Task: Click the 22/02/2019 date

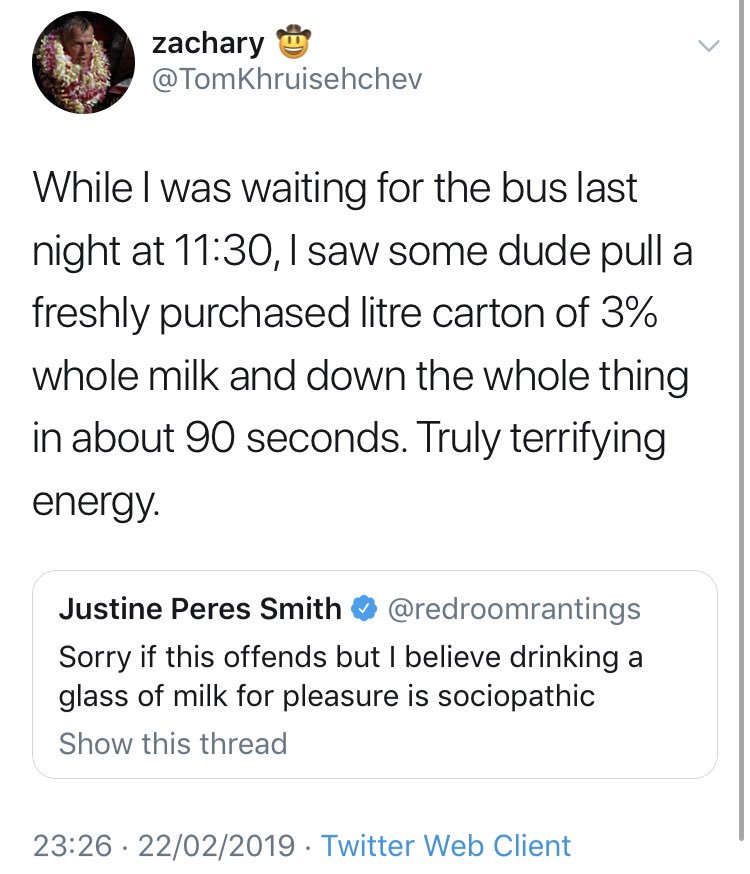Action: tap(216, 846)
